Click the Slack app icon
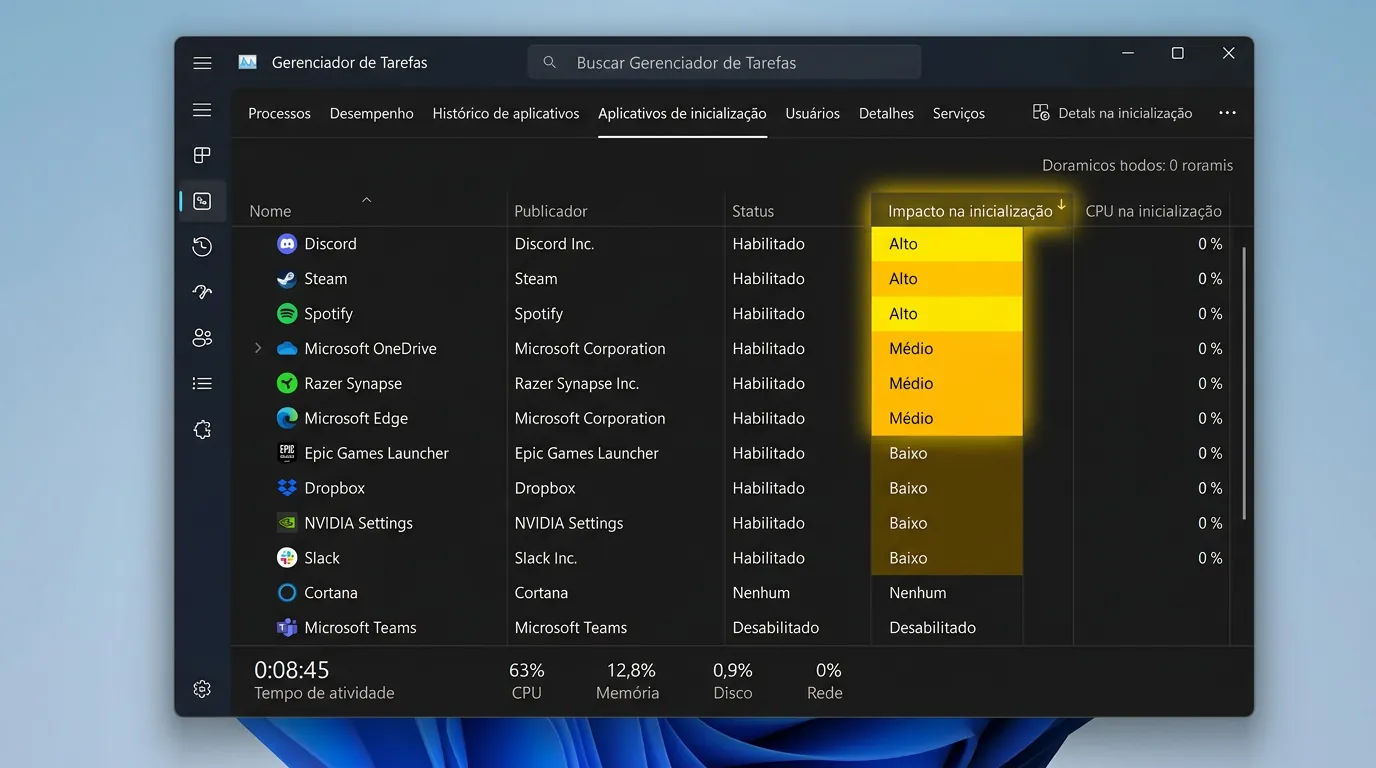 (x=287, y=558)
